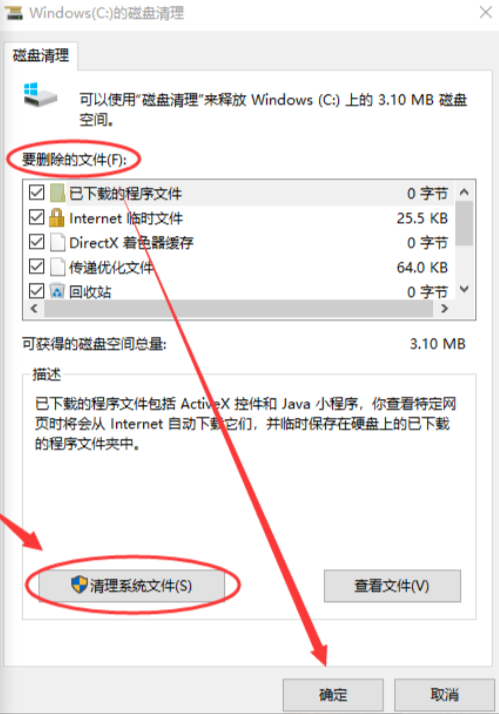Click the 传递优化文件 file icon
Viewport: 499px width, 714px height.
pos(57,267)
